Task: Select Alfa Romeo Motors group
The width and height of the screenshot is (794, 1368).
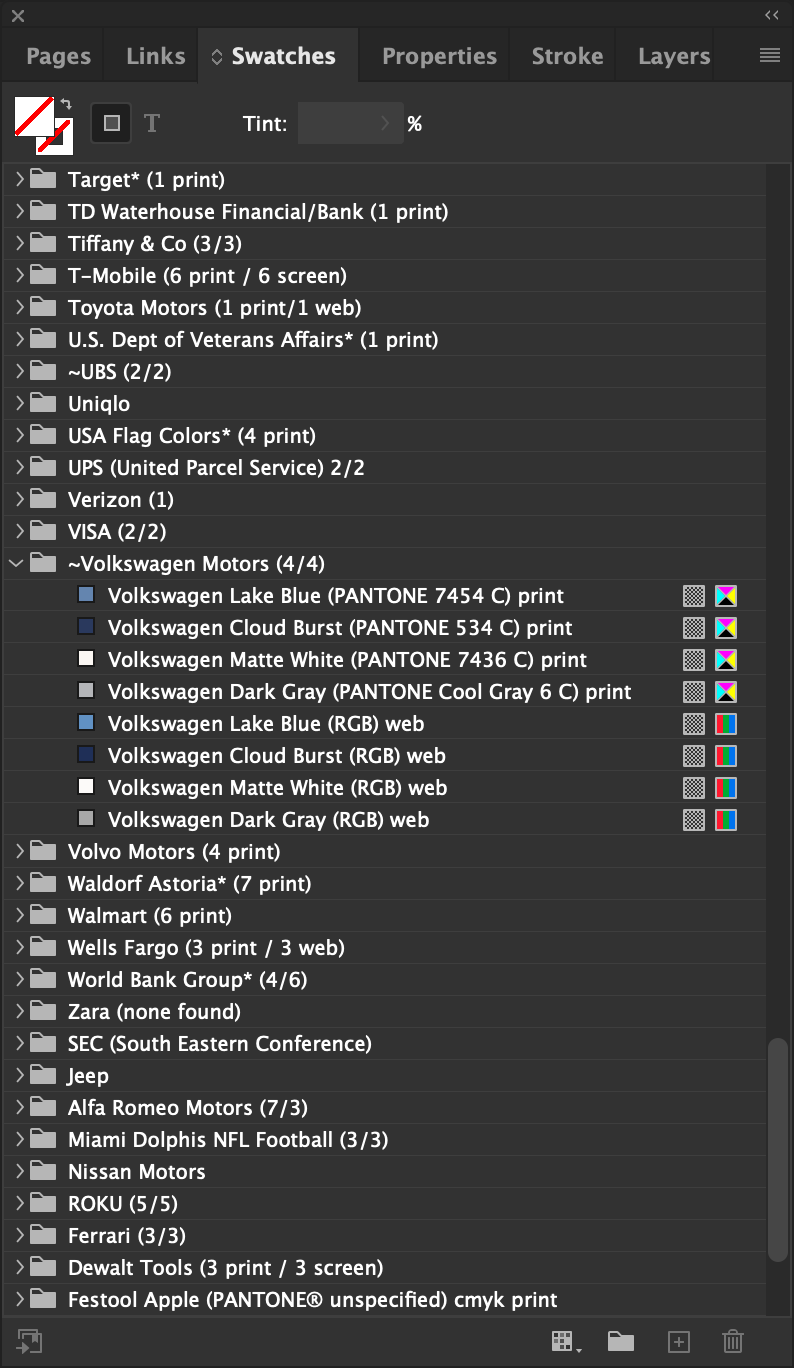Action: click(x=385, y=1108)
